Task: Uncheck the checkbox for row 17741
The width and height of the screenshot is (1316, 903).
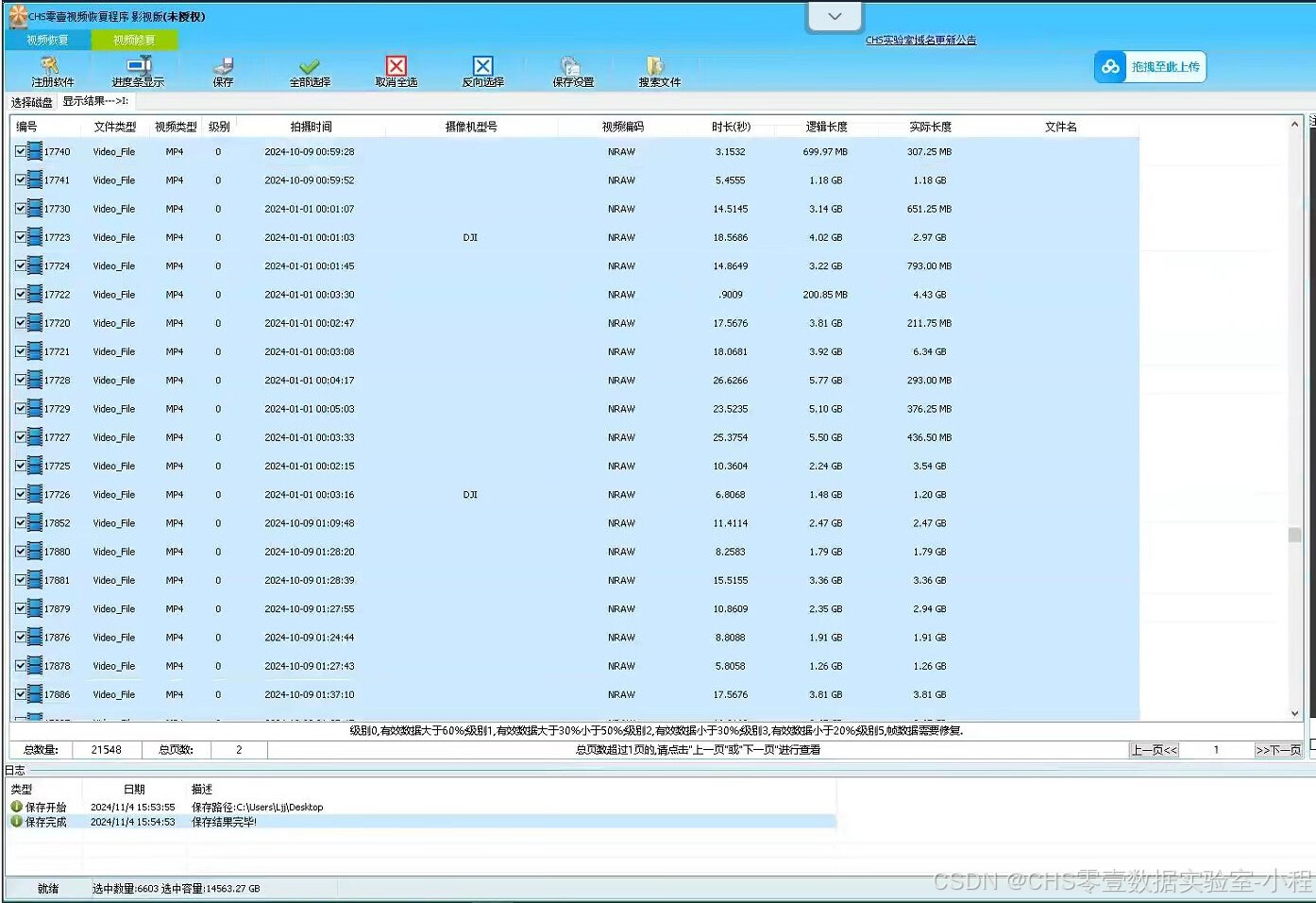Action: coord(21,179)
